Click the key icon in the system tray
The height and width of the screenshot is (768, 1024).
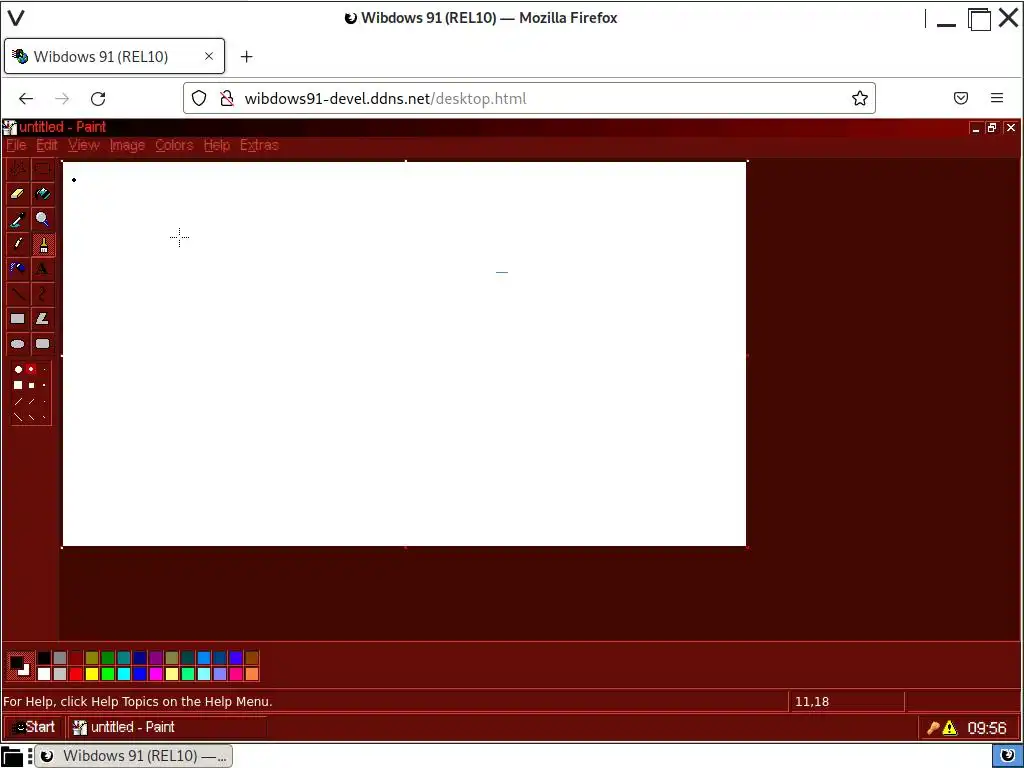[933, 728]
